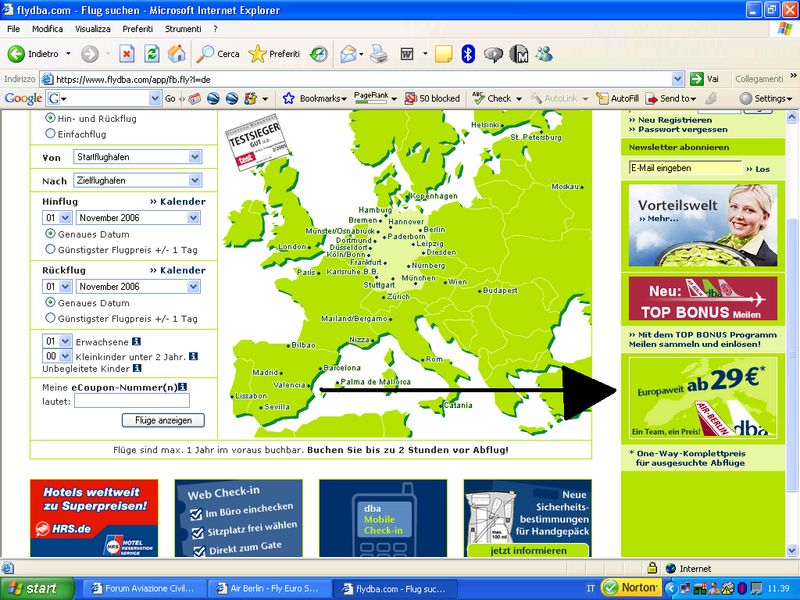This screenshot has height=600, width=800.
Task: Select Genaues Datum under Hinflug
Action: coord(50,234)
